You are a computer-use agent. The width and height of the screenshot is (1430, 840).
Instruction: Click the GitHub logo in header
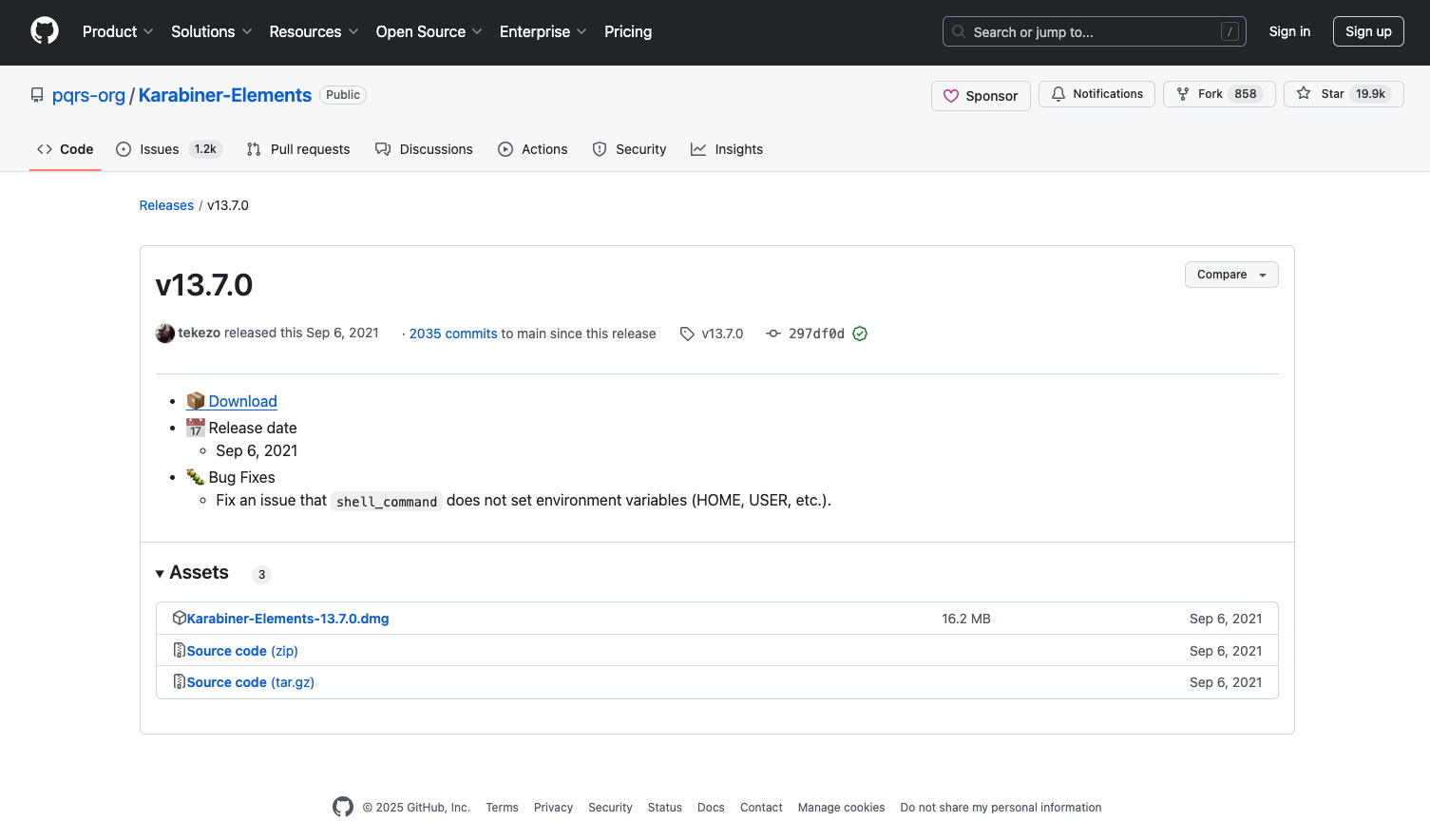pos(45,31)
